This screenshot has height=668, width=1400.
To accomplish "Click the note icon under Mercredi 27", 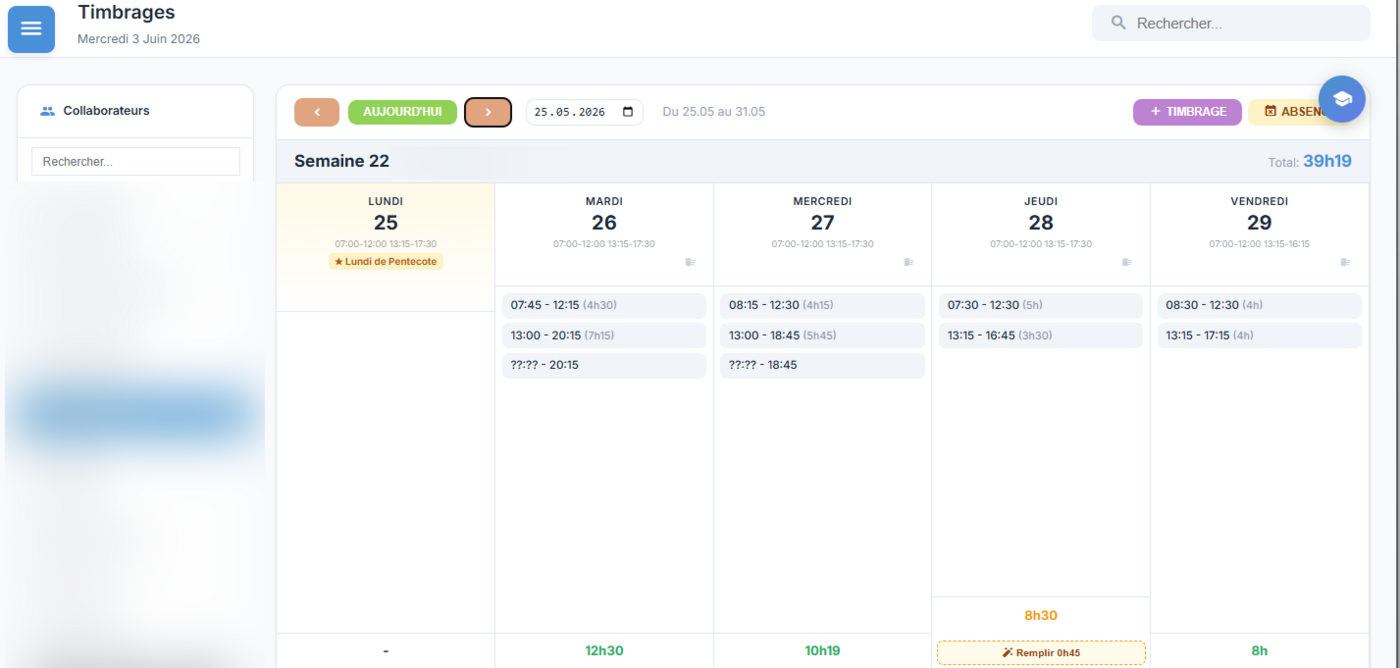I will [909, 262].
